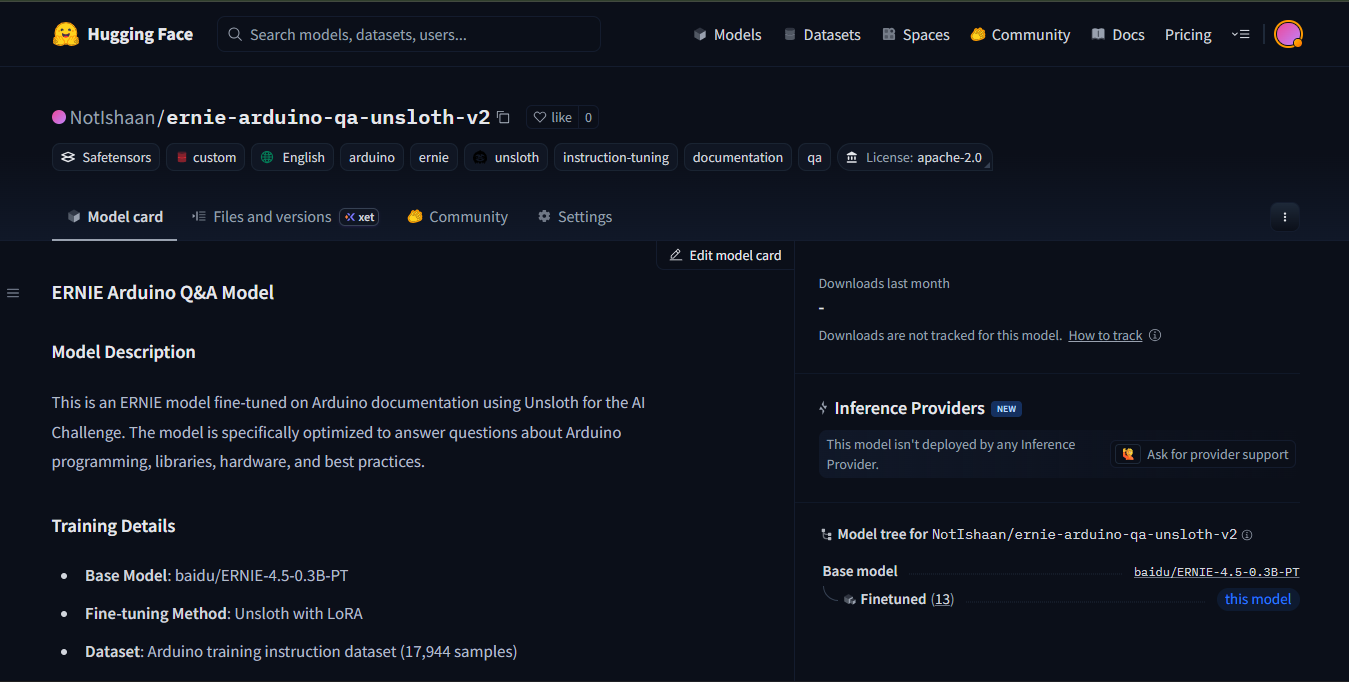
Task: Switch to the Community tab
Action: [458, 216]
